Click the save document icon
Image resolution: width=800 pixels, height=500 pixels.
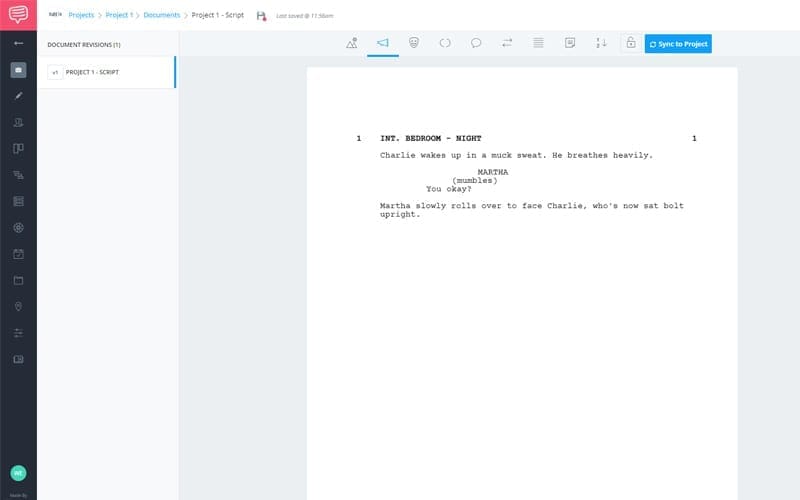coord(261,16)
